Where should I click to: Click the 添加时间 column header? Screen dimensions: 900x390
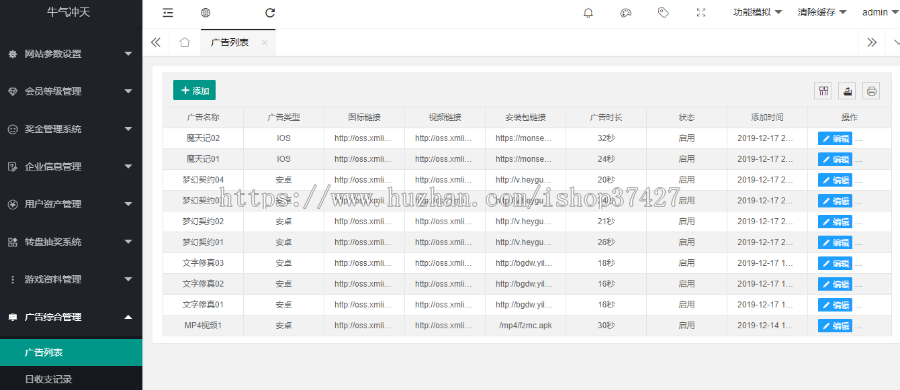[767, 117]
